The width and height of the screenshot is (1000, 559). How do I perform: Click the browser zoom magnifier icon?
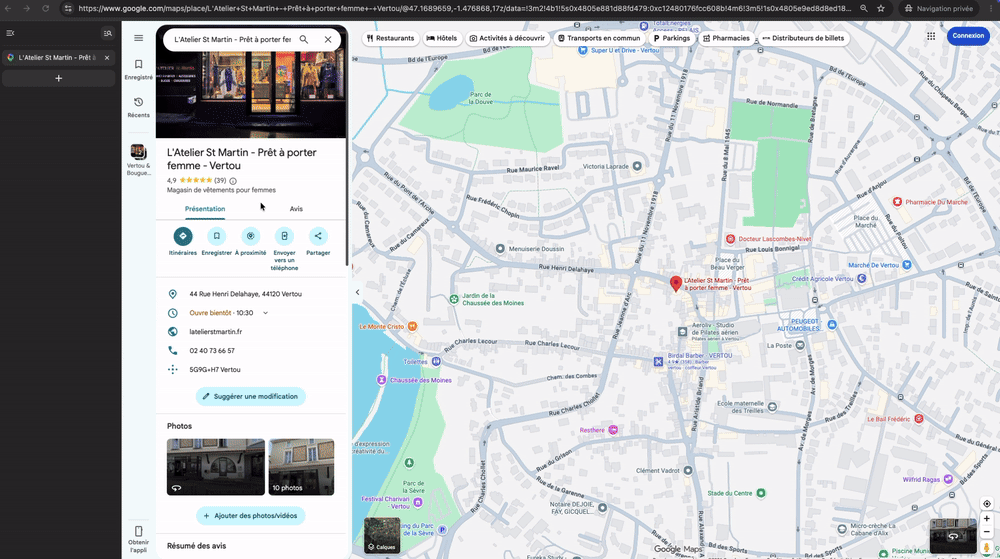pyautogui.click(x=864, y=8)
